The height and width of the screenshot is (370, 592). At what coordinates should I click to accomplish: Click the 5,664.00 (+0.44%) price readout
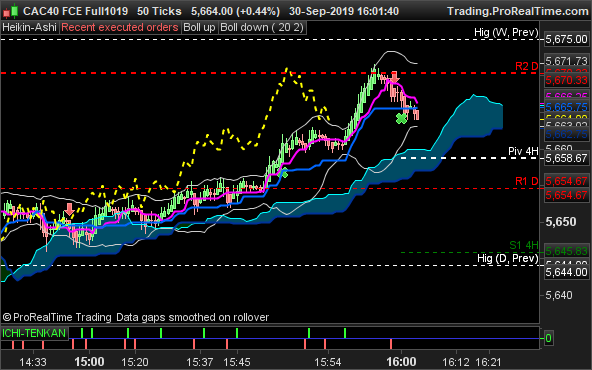click(235, 11)
